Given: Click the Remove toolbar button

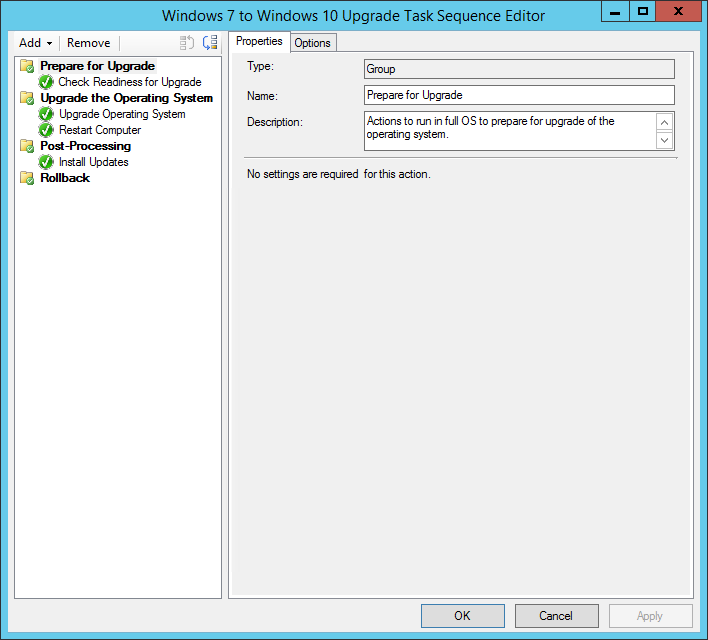Looking at the screenshot, I should click(x=88, y=43).
